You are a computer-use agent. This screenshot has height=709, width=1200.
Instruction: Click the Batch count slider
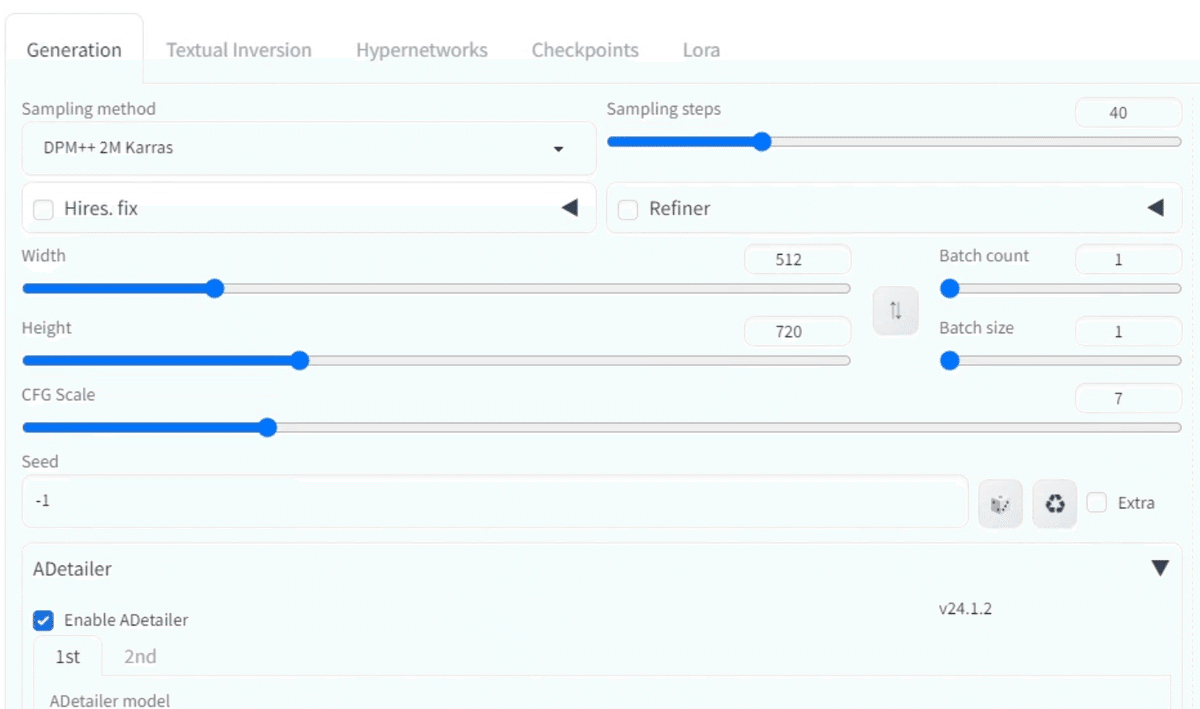click(x=1061, y=289)
